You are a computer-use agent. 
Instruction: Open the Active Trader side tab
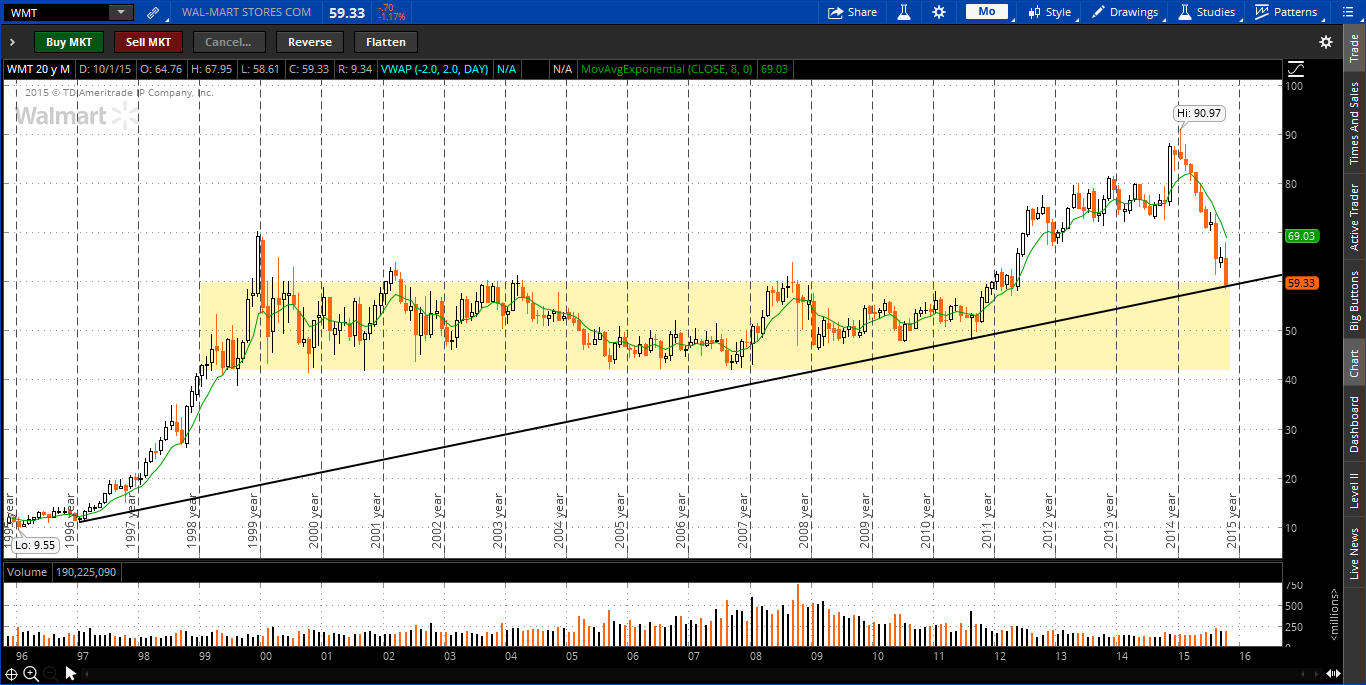tap(1355, 217)
